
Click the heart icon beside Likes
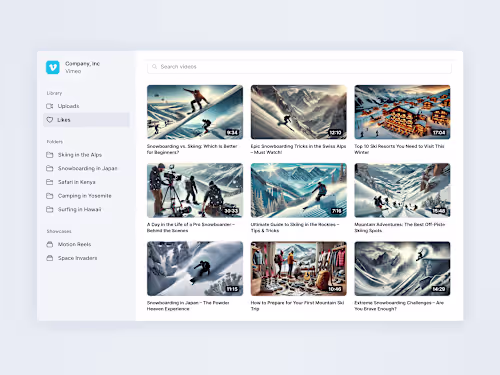(x=50, y=120)
